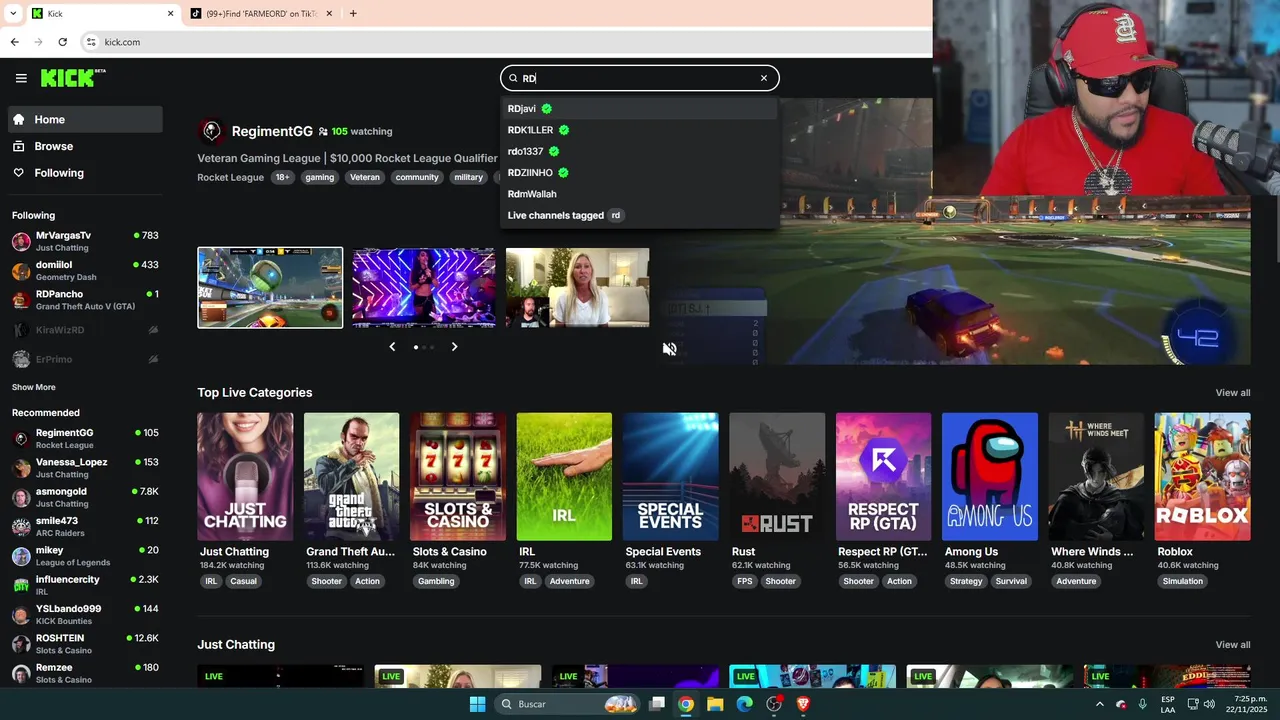Select rdo1337 search suggestion
The height and width of the screenshot is (720, 1280).
click(639, 151)
